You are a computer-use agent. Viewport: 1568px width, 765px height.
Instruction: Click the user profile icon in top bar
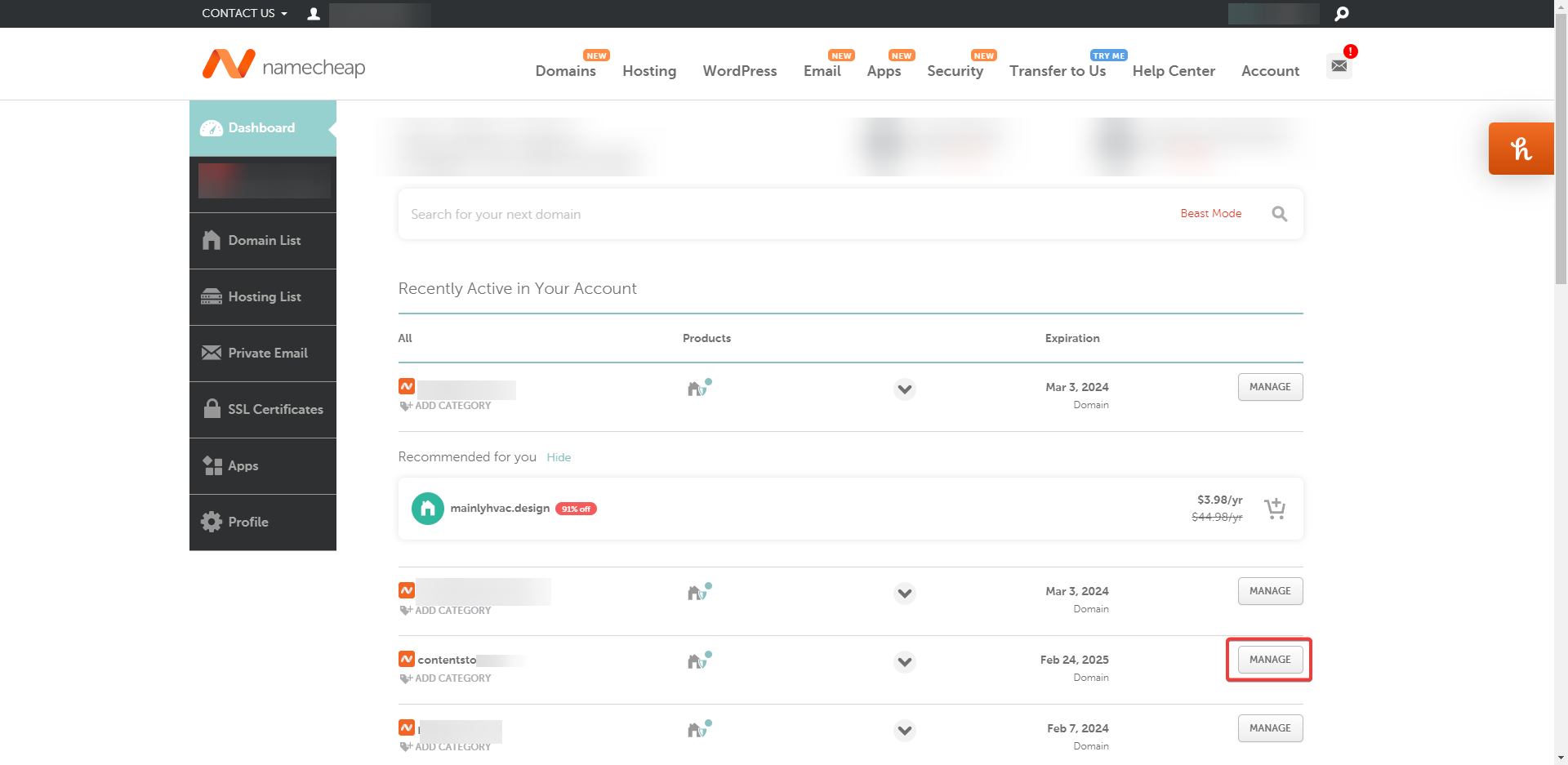point(314,14)
